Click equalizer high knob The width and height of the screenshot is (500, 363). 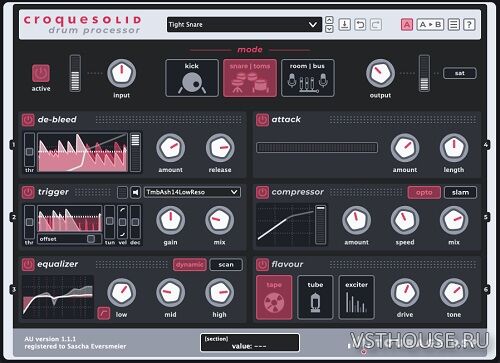(x=220, y=293)
